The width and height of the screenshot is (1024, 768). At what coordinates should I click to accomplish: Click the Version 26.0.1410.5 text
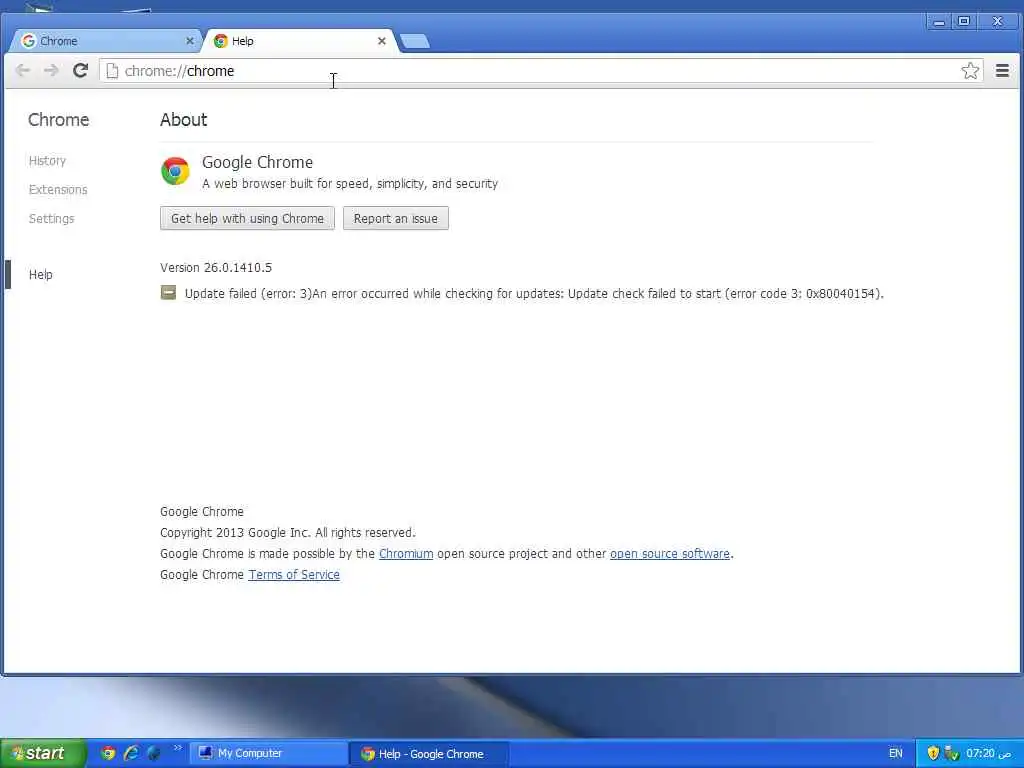[x=216, y=268]
